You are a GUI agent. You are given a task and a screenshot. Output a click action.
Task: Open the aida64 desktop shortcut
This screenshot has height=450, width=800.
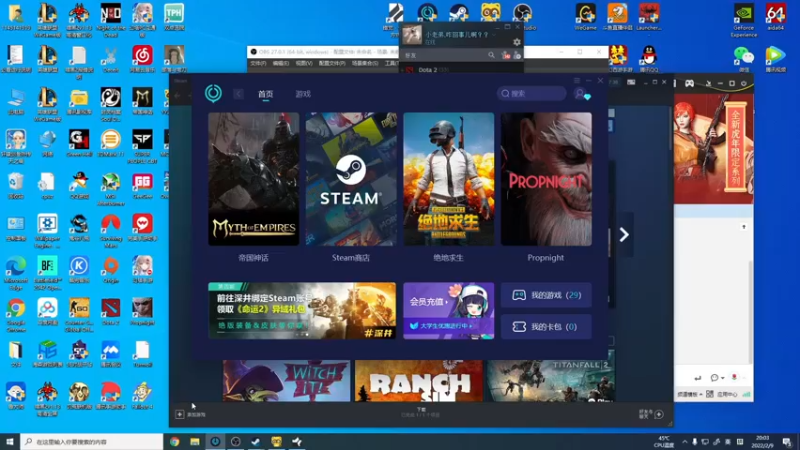pos(776,17)
